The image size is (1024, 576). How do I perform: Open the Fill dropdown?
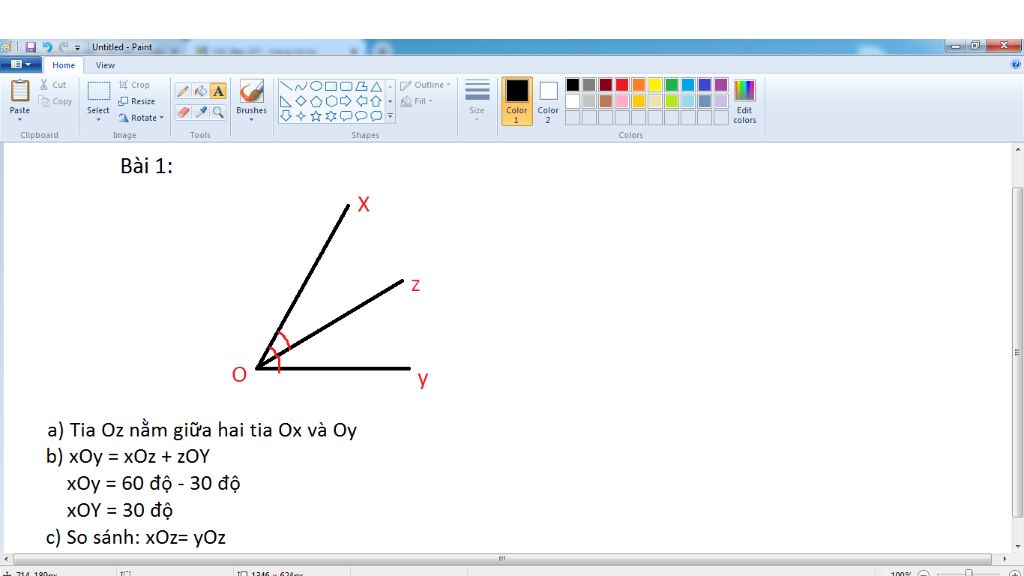[417, 101]
